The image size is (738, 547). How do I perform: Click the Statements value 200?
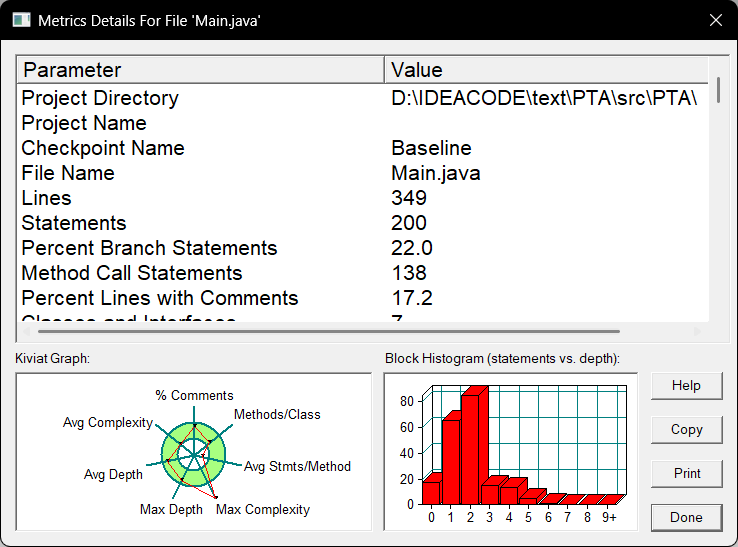pos(409,223)
